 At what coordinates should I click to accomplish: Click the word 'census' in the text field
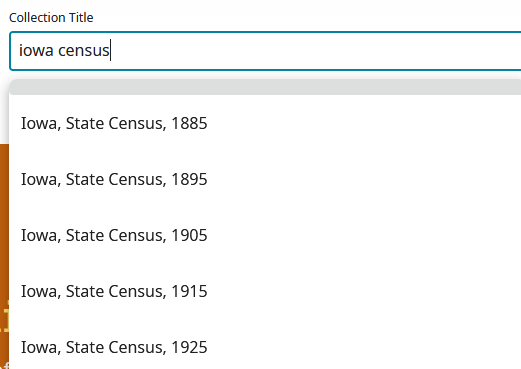[84, 51]
